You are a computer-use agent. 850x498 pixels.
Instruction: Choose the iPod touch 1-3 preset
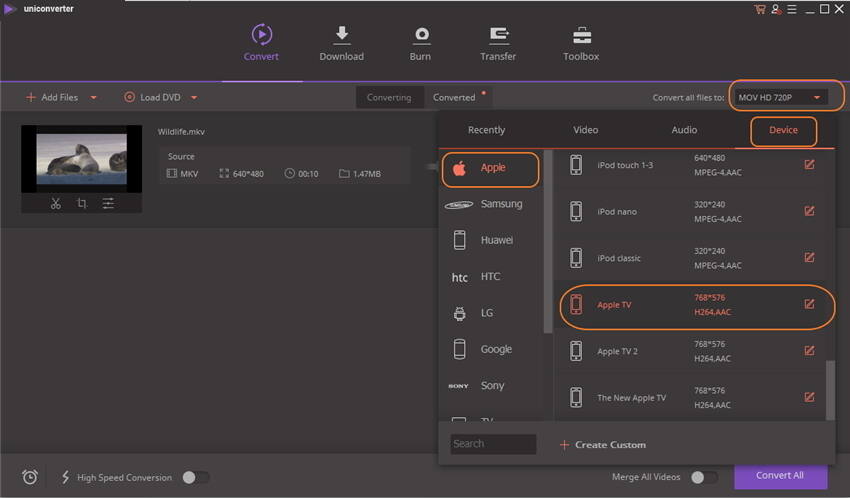tap(691, 165)
